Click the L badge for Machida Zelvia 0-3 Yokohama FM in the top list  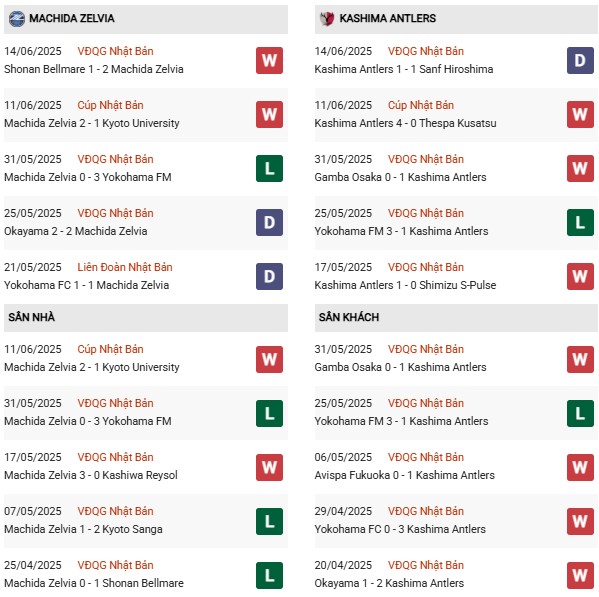269,168
